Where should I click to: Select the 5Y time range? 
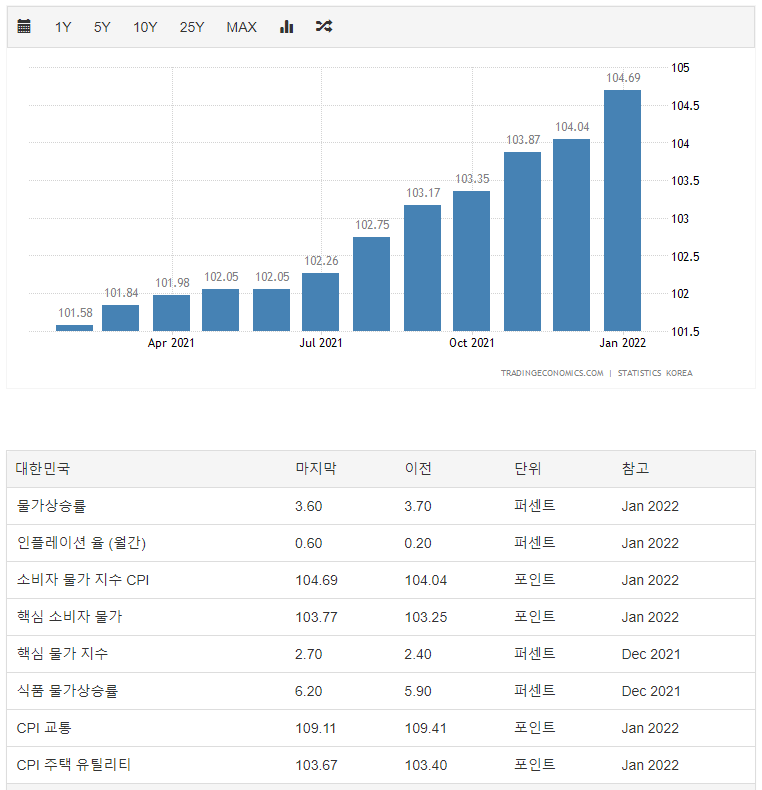102,27
